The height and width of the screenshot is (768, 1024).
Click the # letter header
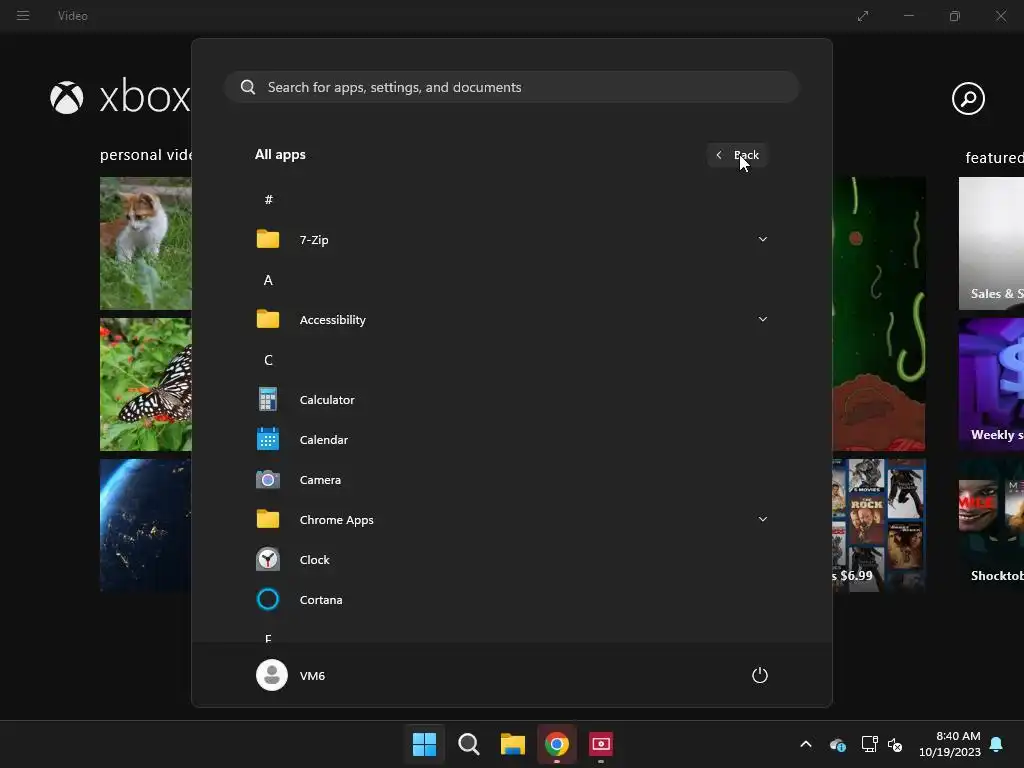coord(268,200)
